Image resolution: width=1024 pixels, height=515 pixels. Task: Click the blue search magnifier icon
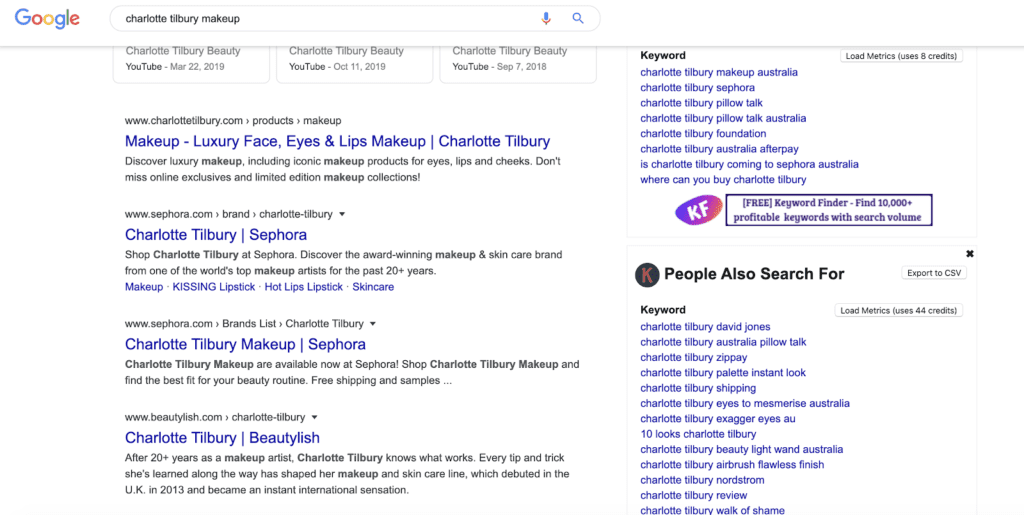click(x=578, y=18)
